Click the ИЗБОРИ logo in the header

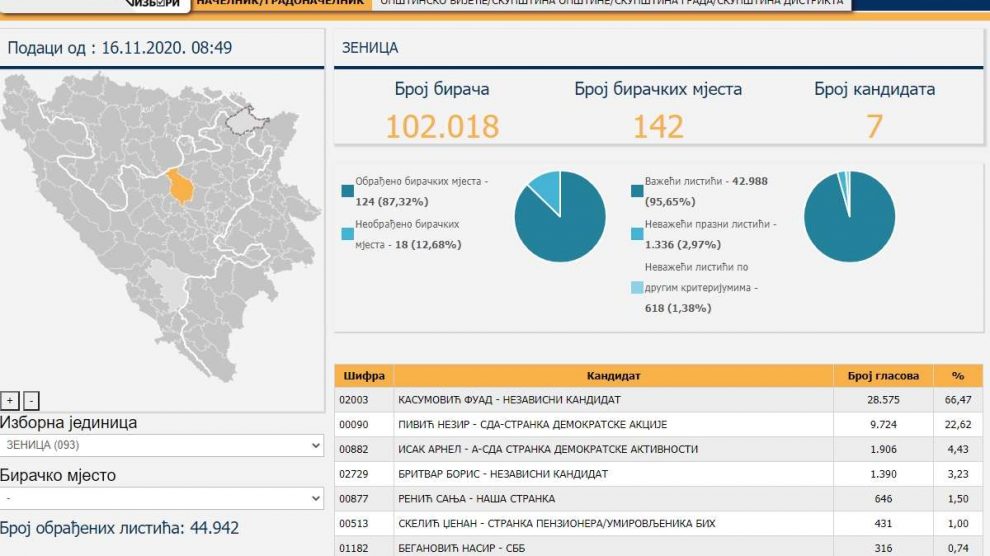(x=153, y=4)
